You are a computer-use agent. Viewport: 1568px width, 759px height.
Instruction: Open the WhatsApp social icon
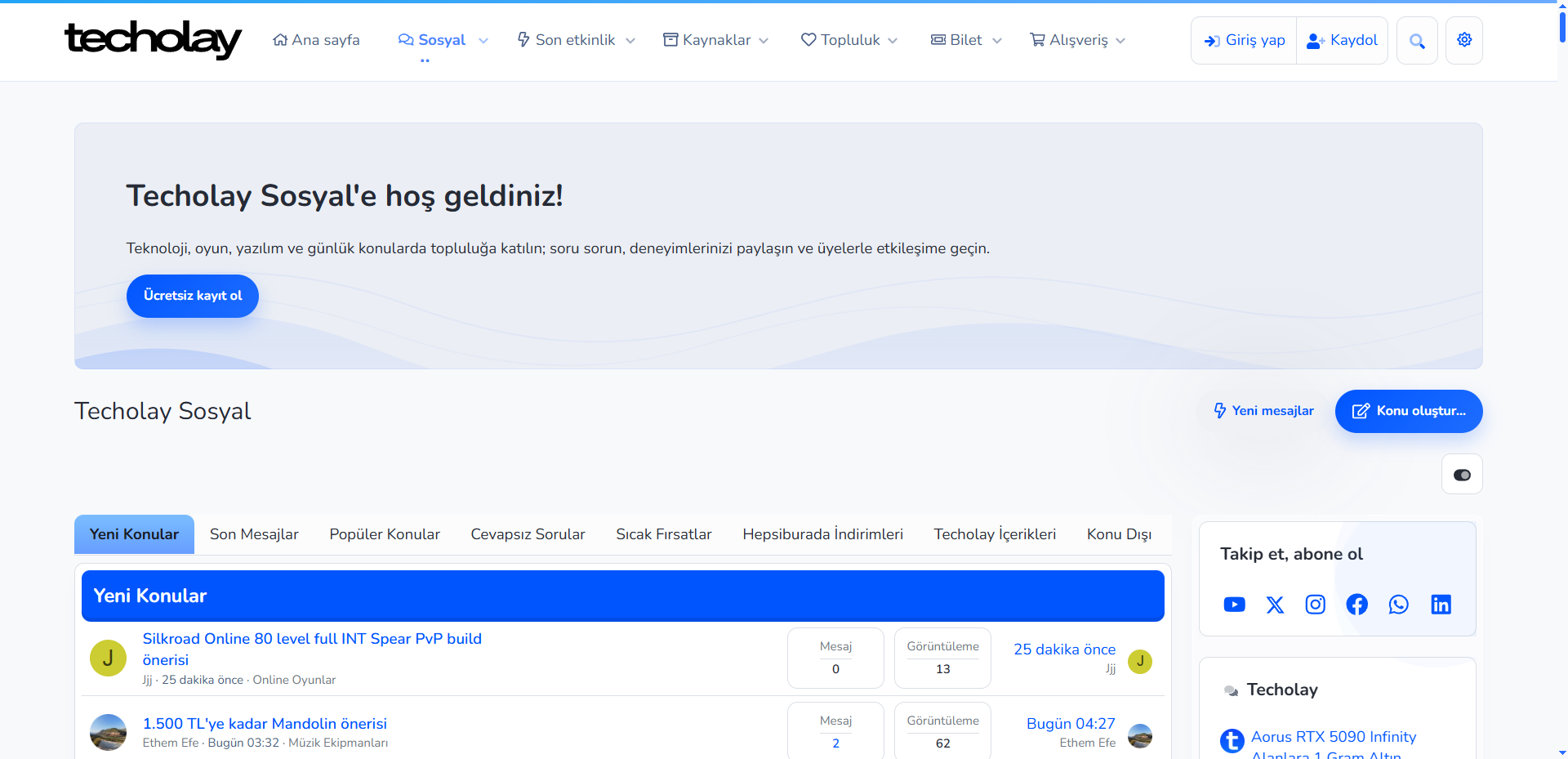tap(1399, 605)
